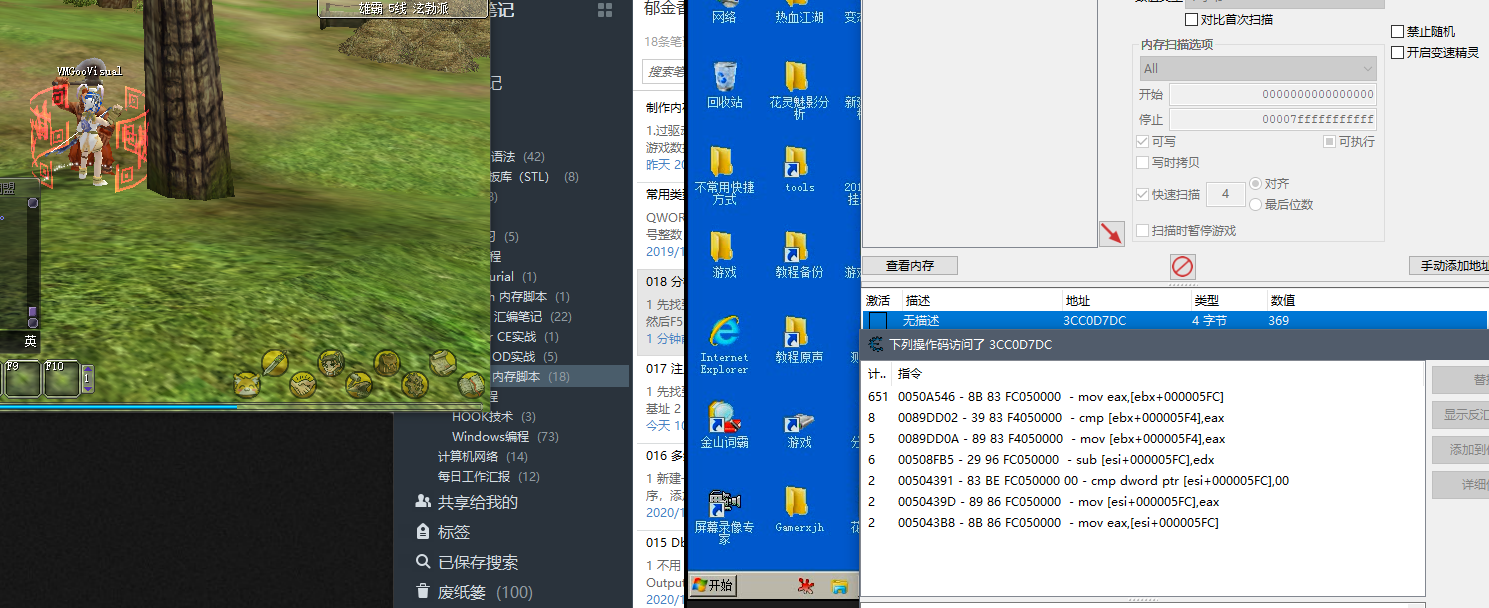
Task: Select 计算机网络 (14) notebook
Action: pyautogui.click(x=482, y=457)
